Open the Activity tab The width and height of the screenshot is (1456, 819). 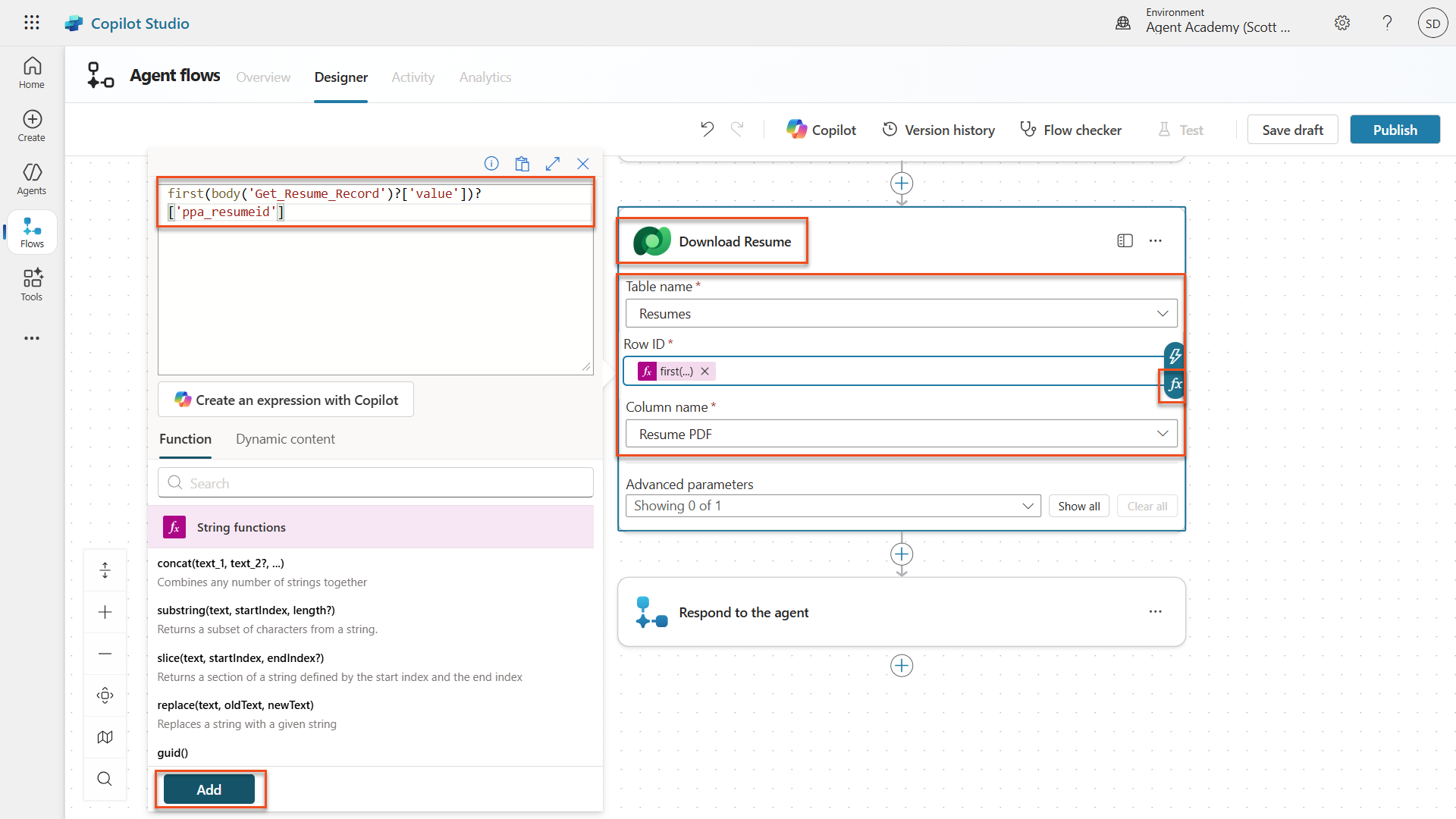coord(413,77)
